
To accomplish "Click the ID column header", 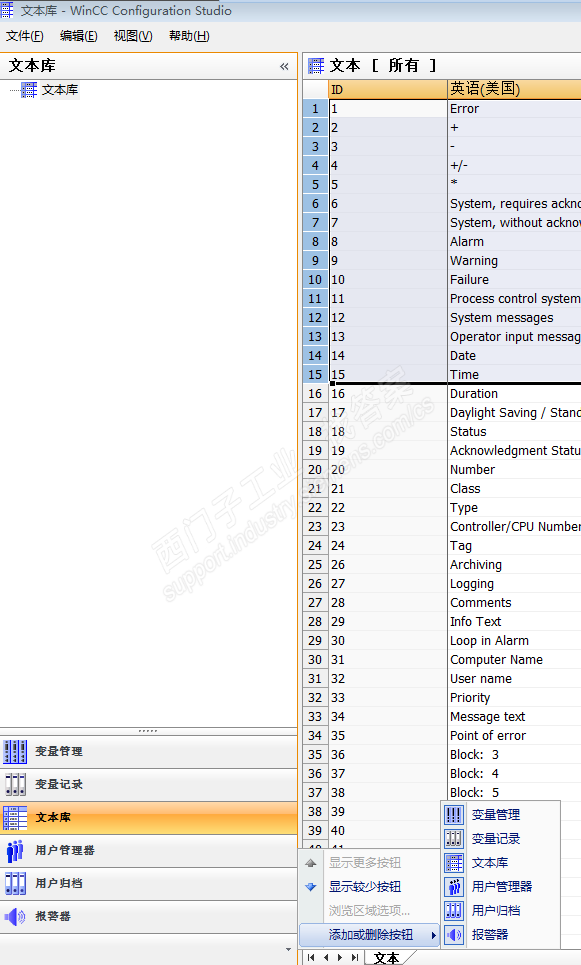I will (388, 90).
